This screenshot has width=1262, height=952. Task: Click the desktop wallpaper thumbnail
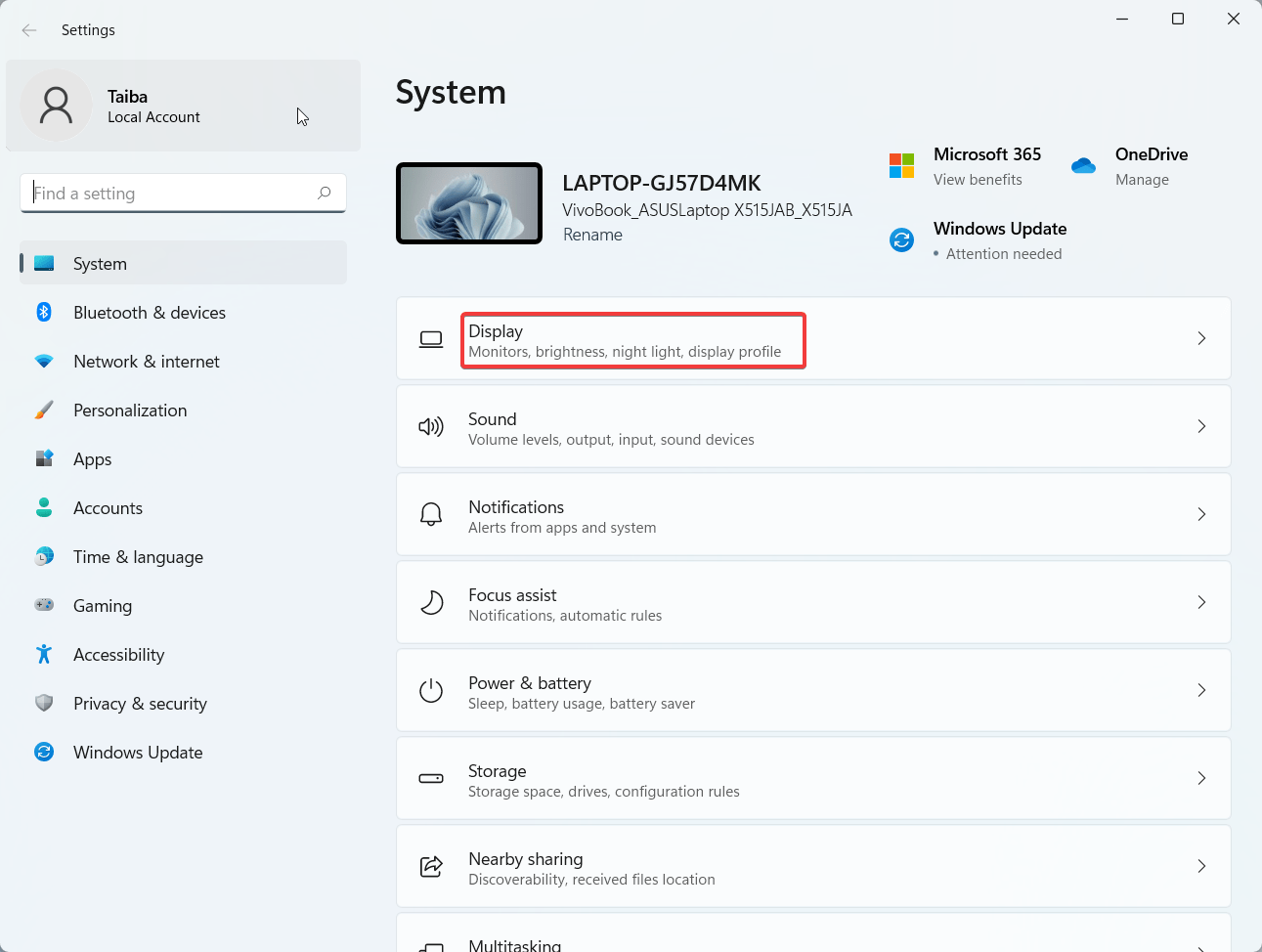[x=469, y=203]
